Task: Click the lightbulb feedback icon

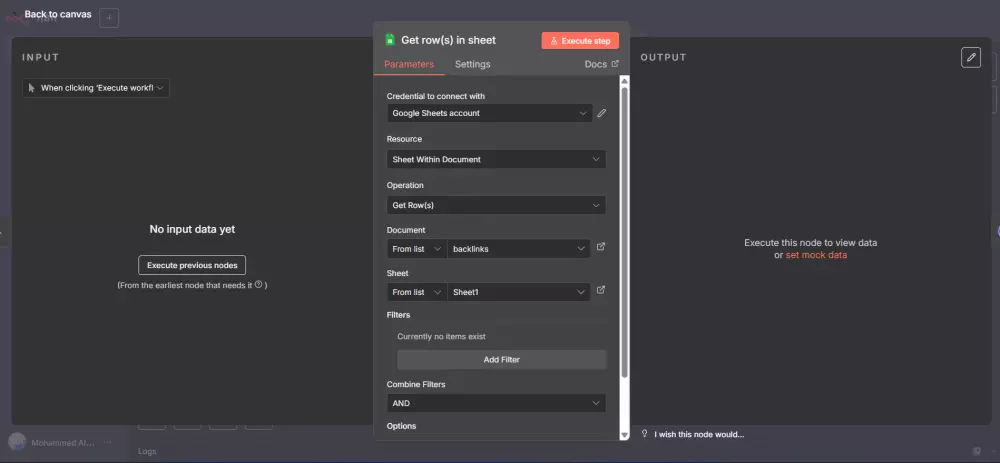Action: [645, 434]
